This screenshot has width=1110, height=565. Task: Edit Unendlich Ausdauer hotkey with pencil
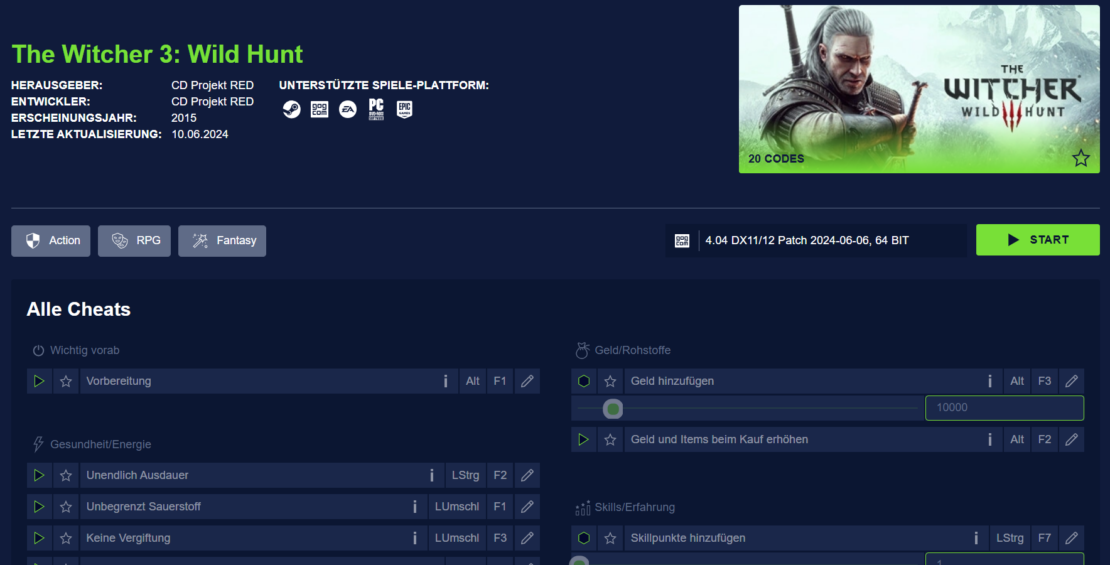[527, 475]
